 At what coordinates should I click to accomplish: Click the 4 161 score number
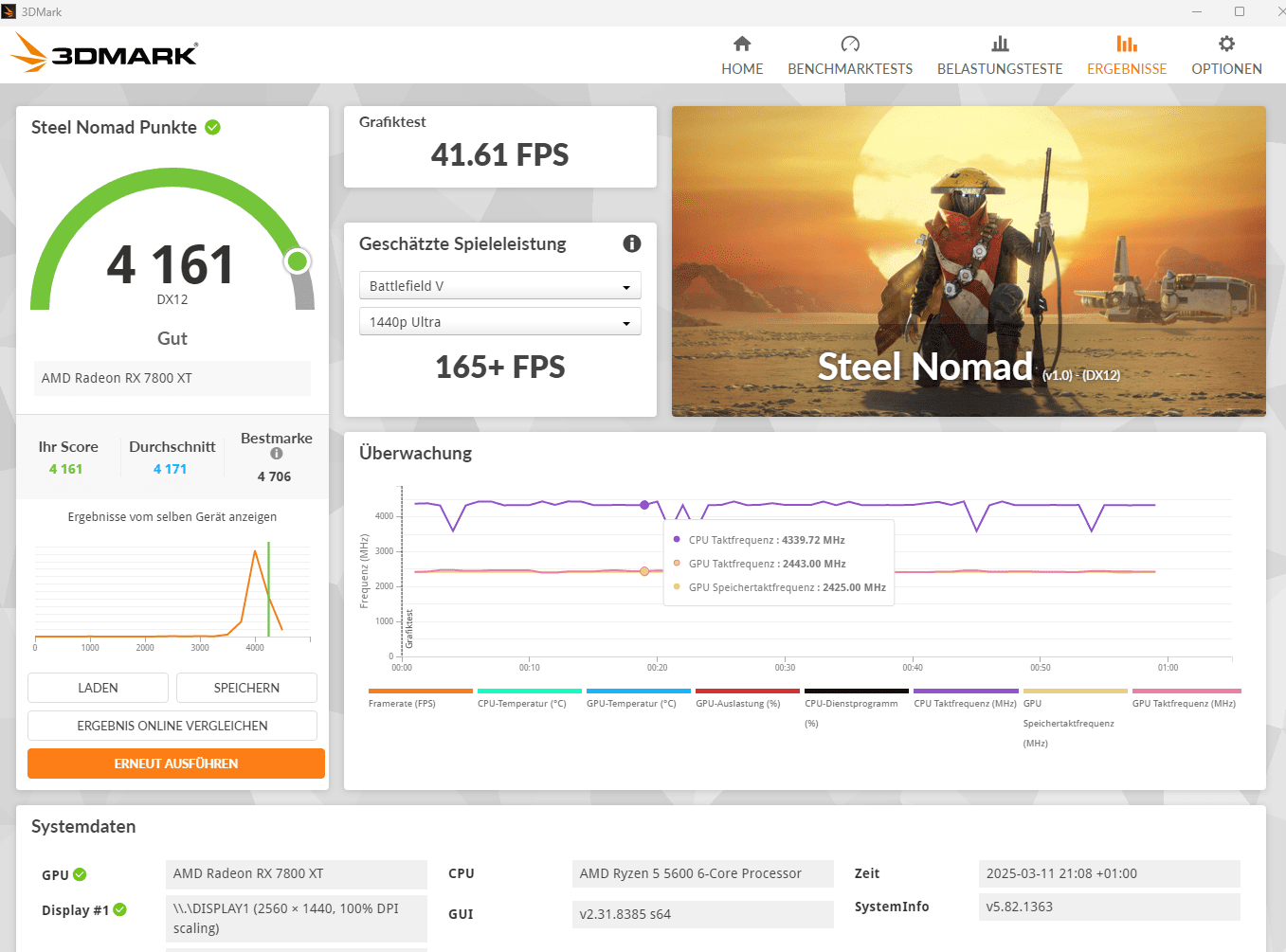point(171,264)
